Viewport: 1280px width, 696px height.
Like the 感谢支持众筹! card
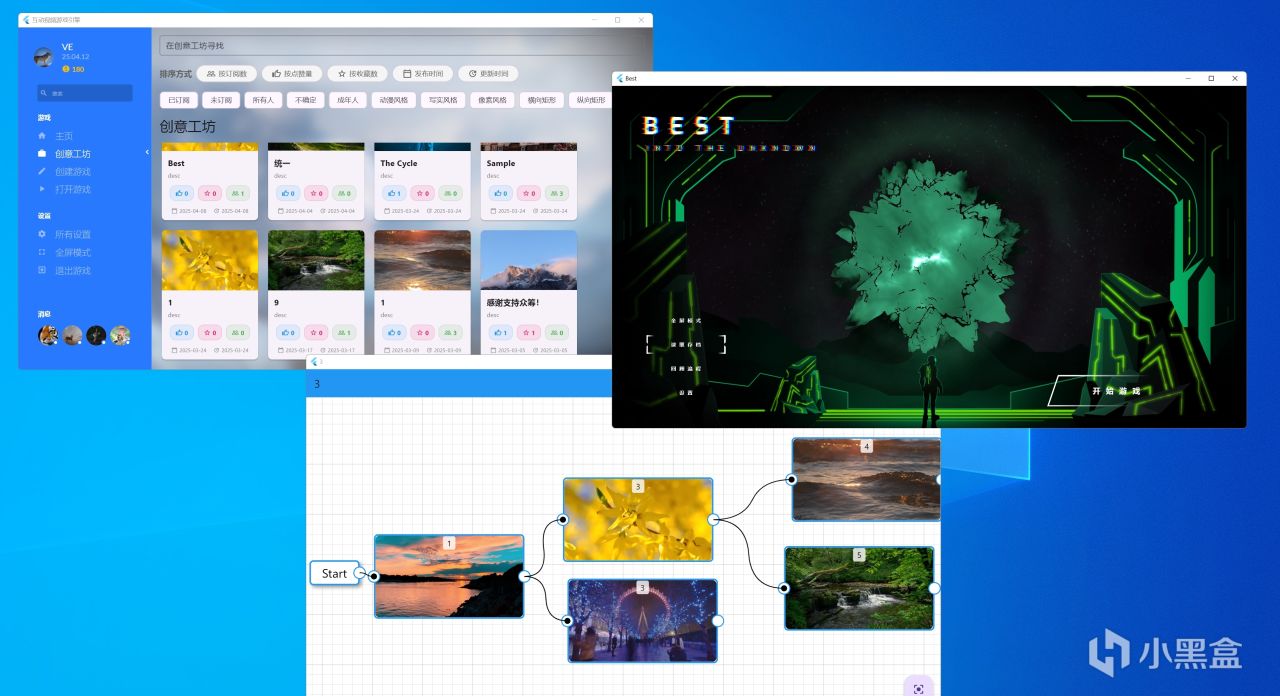(500, 332)
